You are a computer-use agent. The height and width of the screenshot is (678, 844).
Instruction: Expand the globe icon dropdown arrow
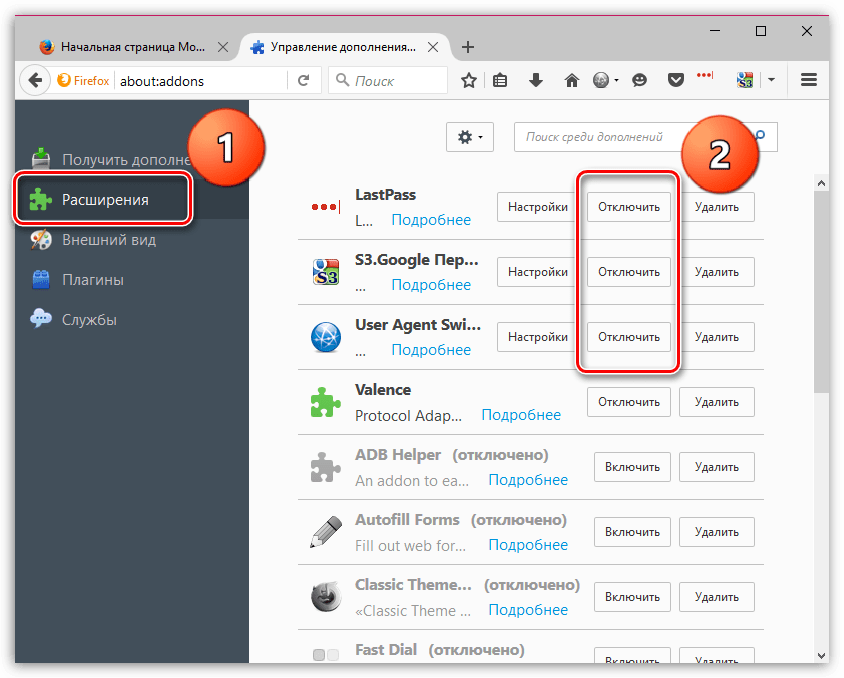(x=617, y=80)
